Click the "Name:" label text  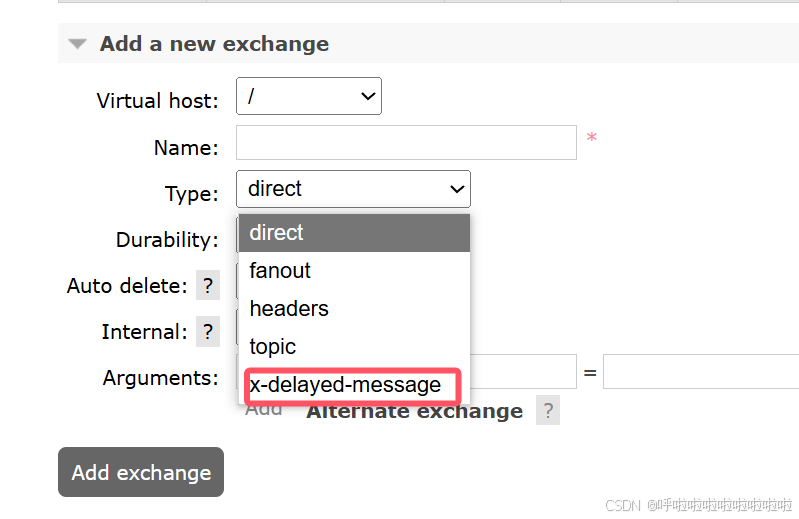point(186,148)
